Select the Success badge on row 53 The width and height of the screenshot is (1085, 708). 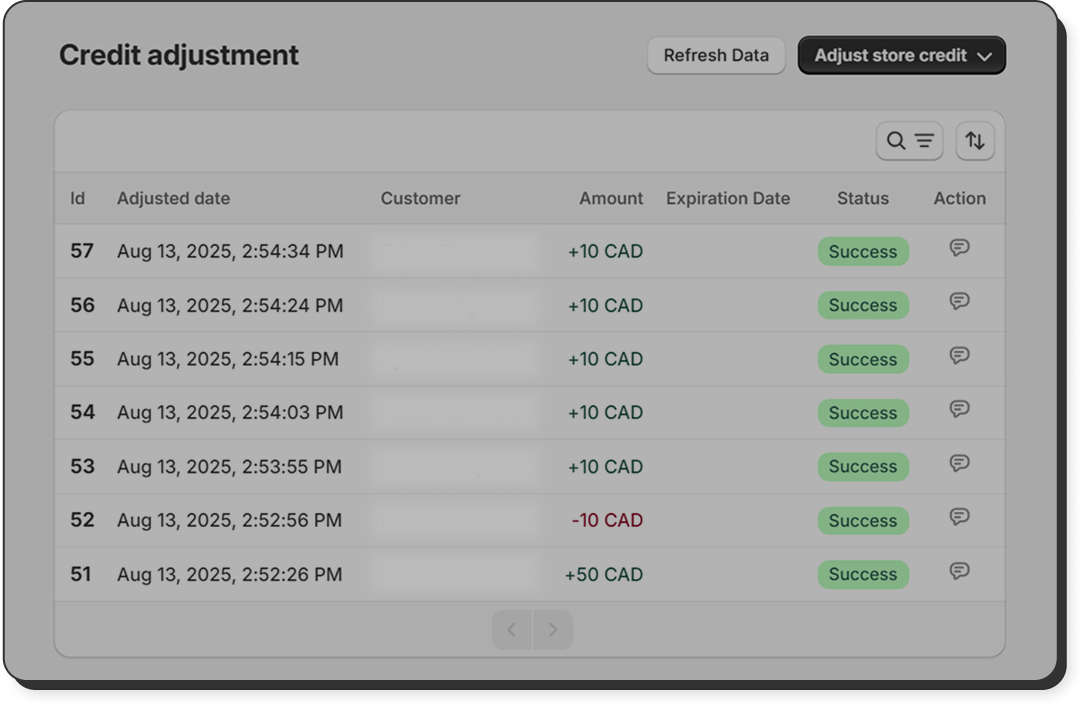pyautogui.click(x=862, y=466)
